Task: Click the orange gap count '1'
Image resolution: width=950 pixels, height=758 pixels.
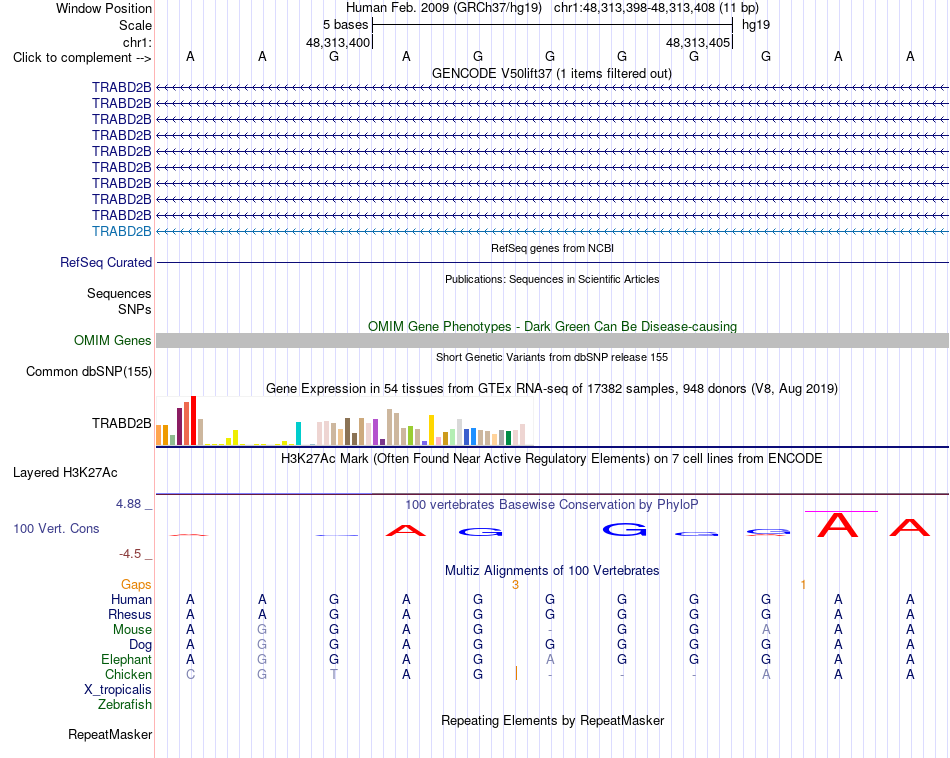Action: click(x=803, y=585)
